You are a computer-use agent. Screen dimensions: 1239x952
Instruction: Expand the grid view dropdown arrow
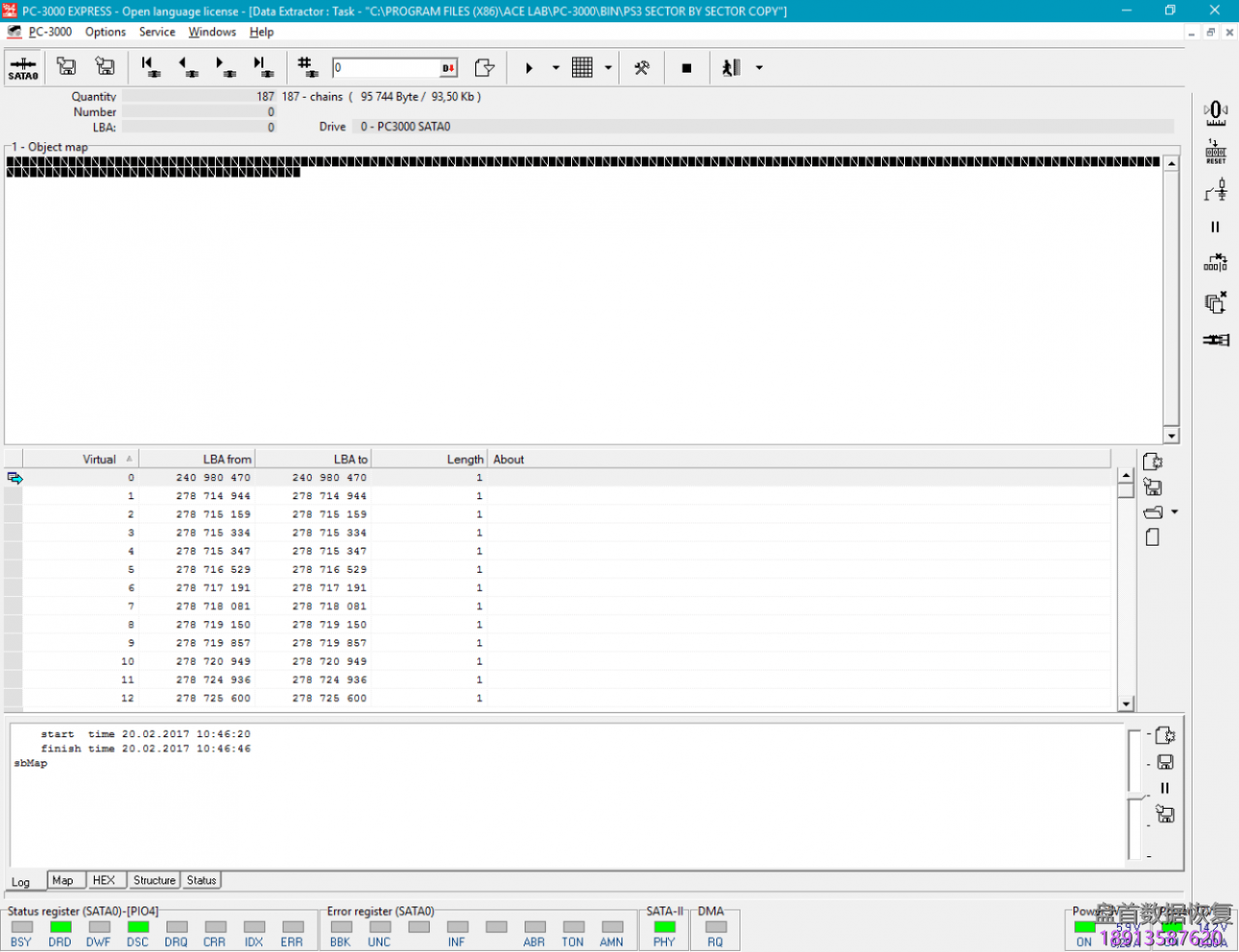click(608, 68)
